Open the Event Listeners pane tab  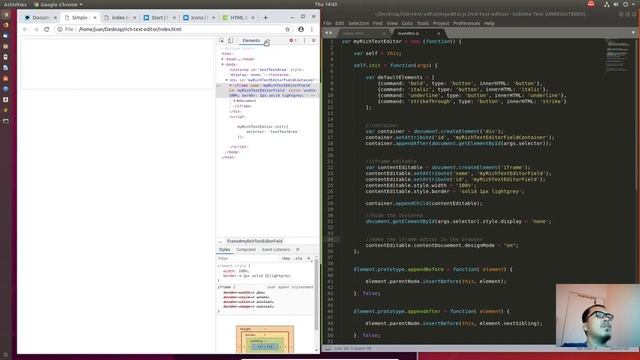tap(276, 249)
